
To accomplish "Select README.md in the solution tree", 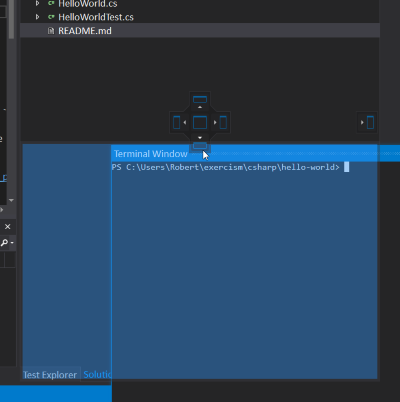I will tap(85, 31).
